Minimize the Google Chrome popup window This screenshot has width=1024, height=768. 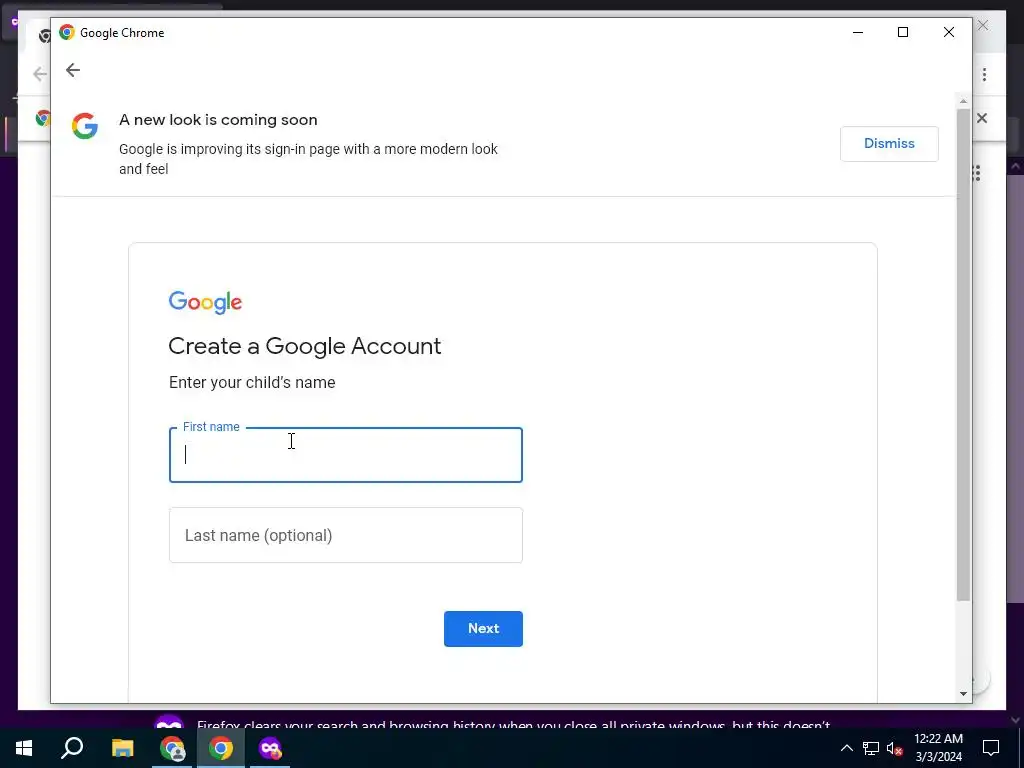[x=858, y=32]
